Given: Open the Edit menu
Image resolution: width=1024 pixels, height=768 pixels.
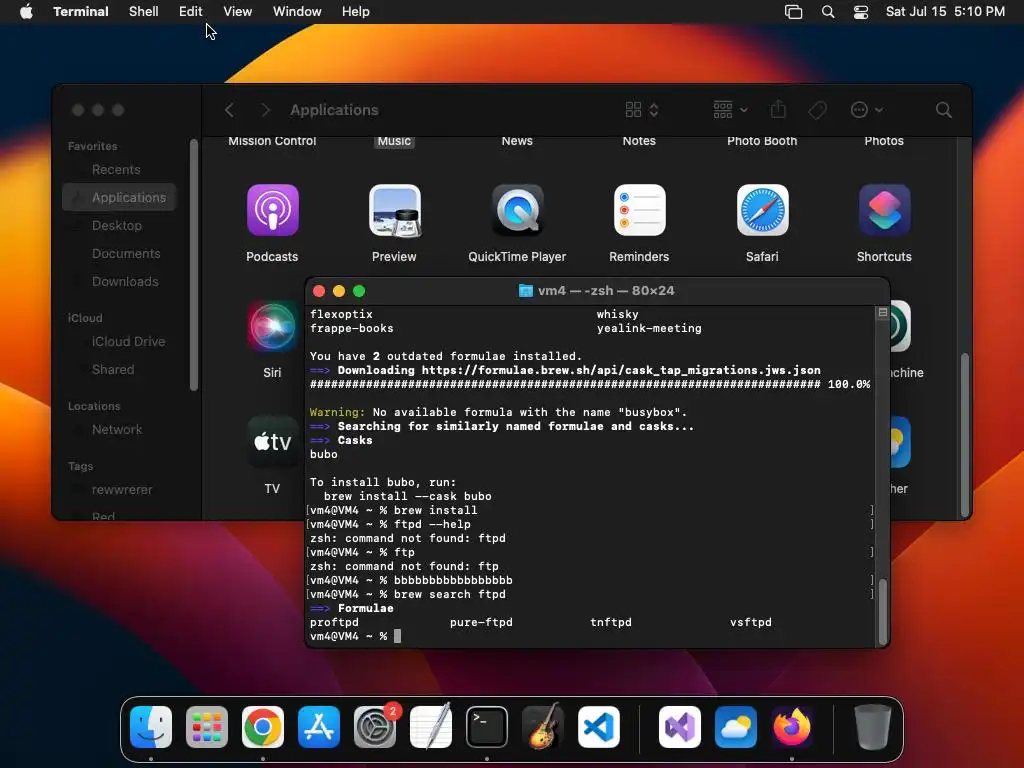Looking at the screenshot, I should [191, 12].
